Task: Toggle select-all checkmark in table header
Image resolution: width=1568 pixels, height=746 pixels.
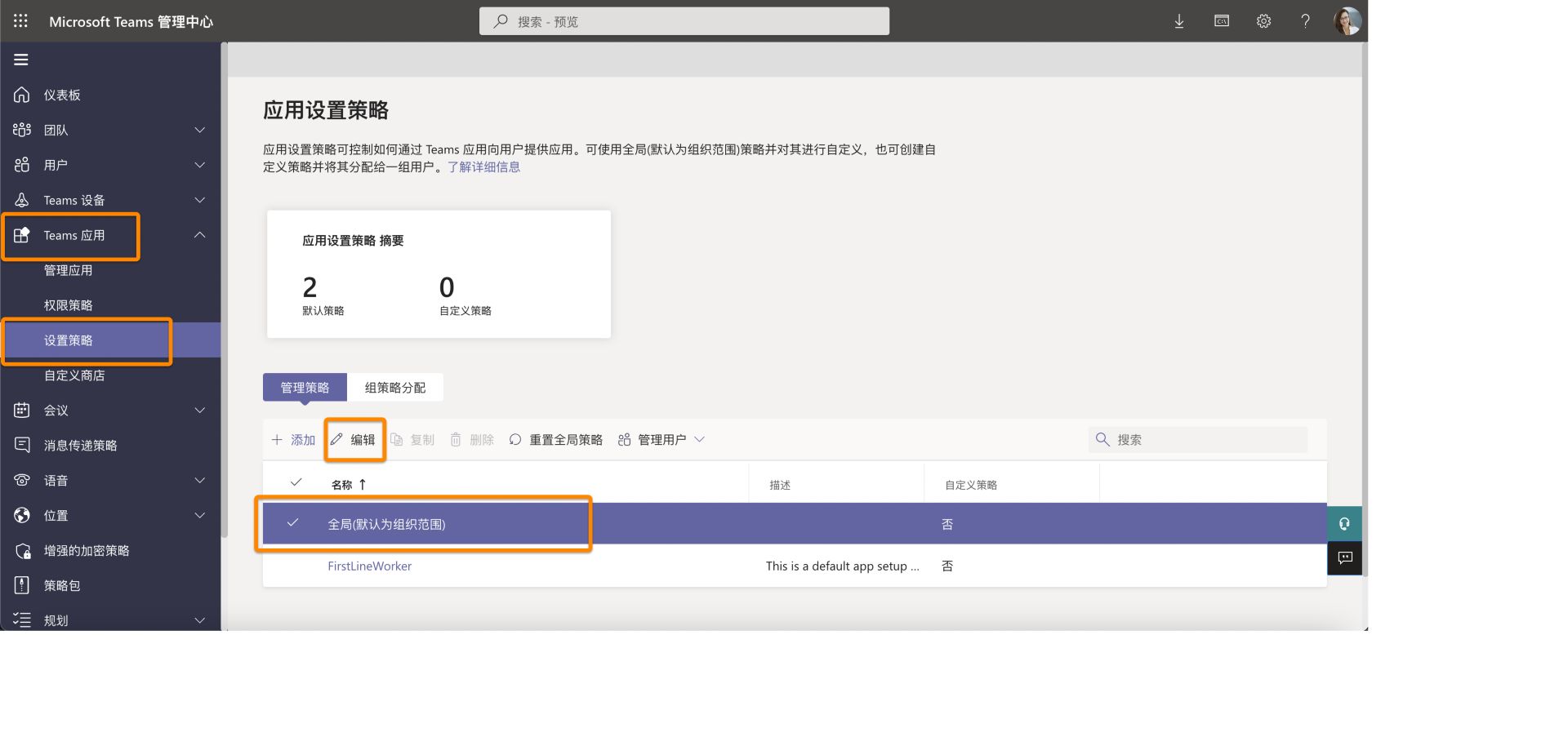Action: 296,482
